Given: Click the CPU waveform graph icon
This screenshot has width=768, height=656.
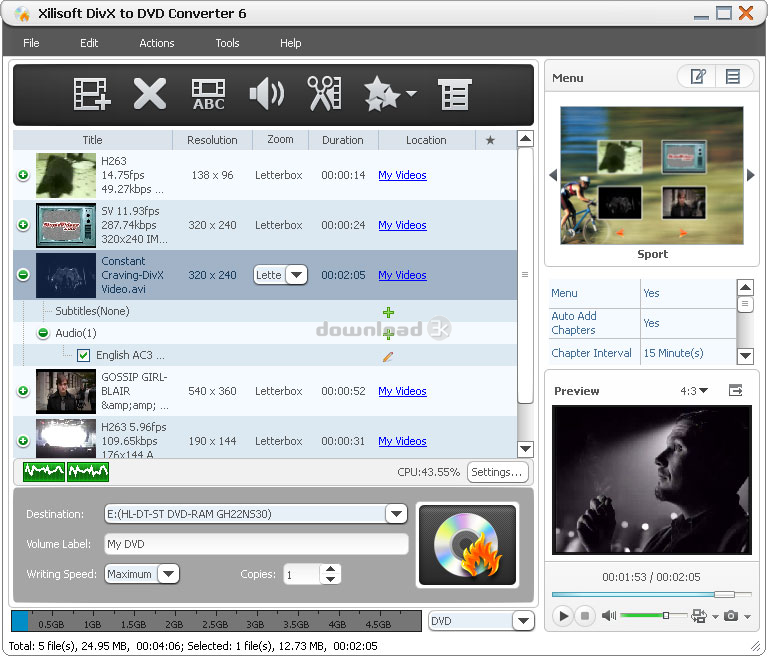Looking at the screenshot, I should (x=66, y=471).
